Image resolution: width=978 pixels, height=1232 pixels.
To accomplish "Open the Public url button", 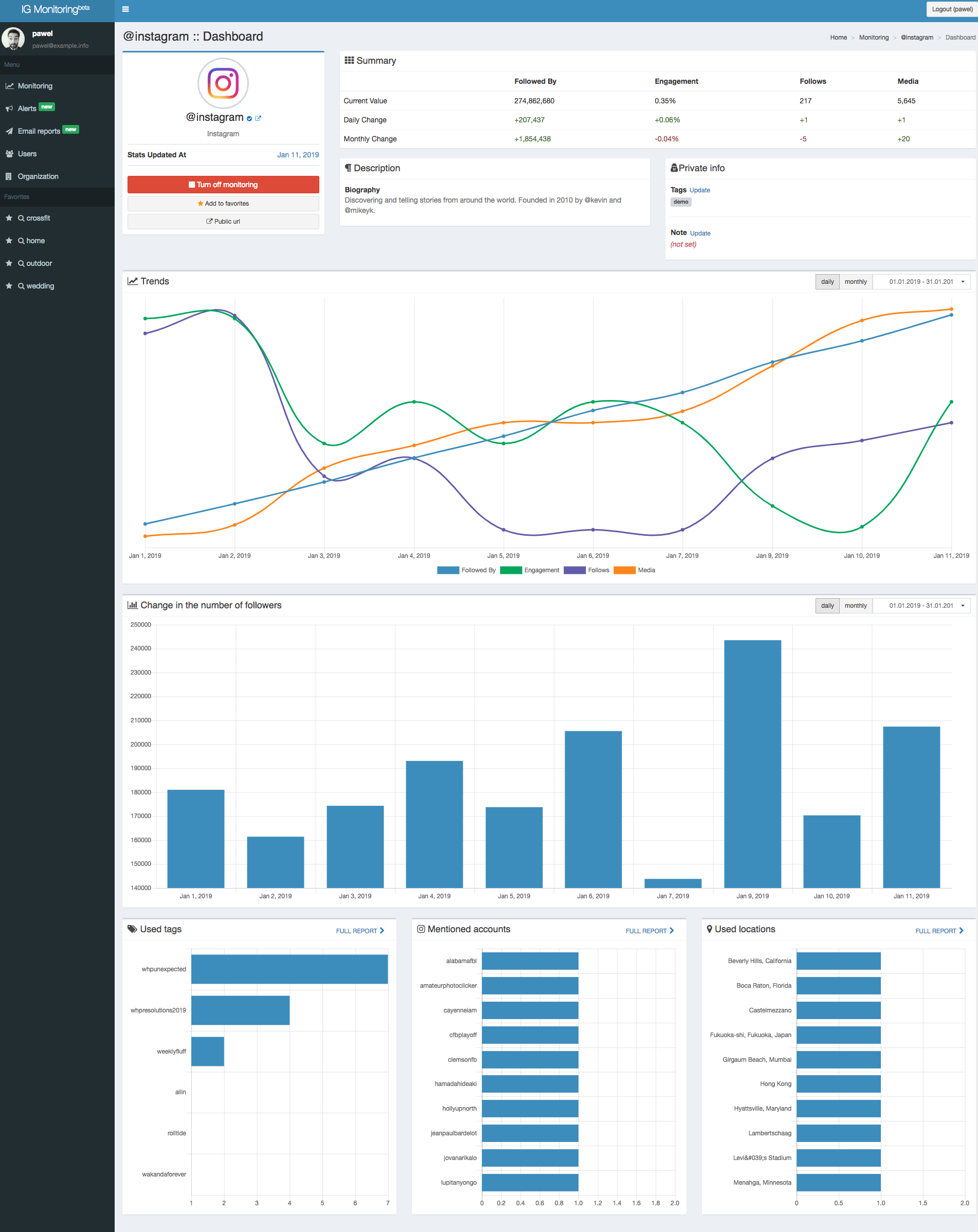I will (223, 221).
